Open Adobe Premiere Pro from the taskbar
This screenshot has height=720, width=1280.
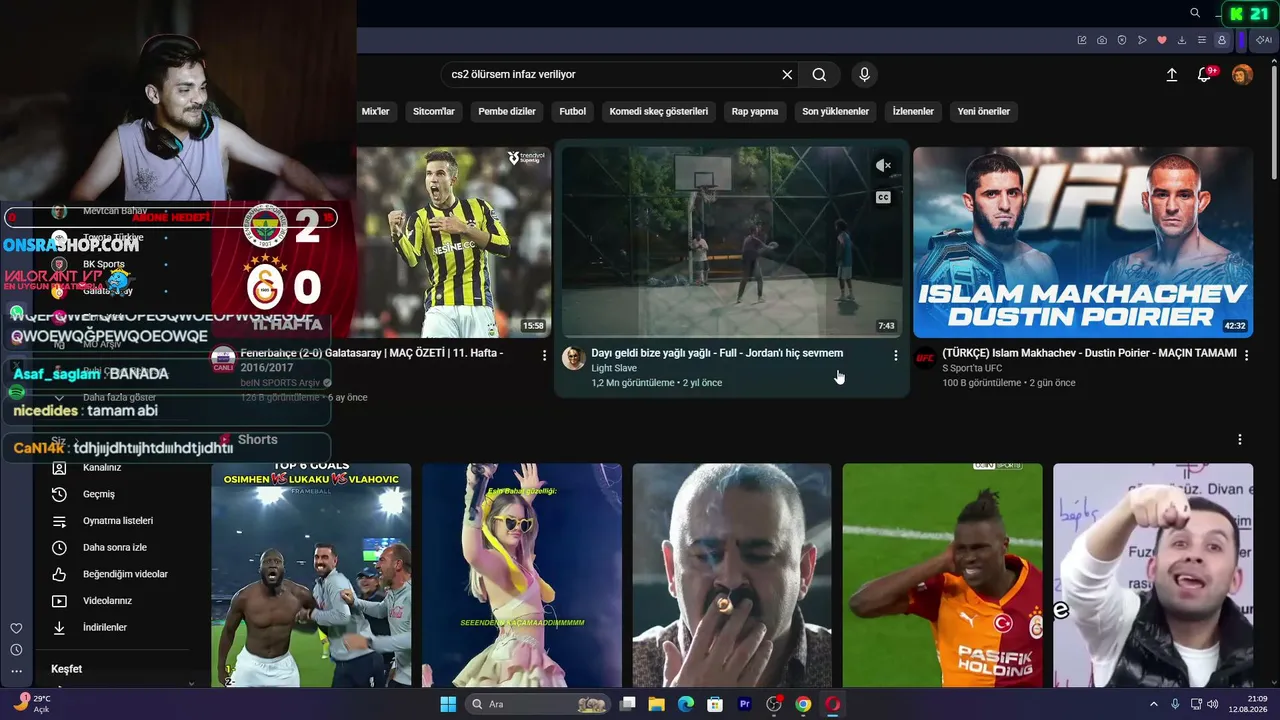(744, 704)
